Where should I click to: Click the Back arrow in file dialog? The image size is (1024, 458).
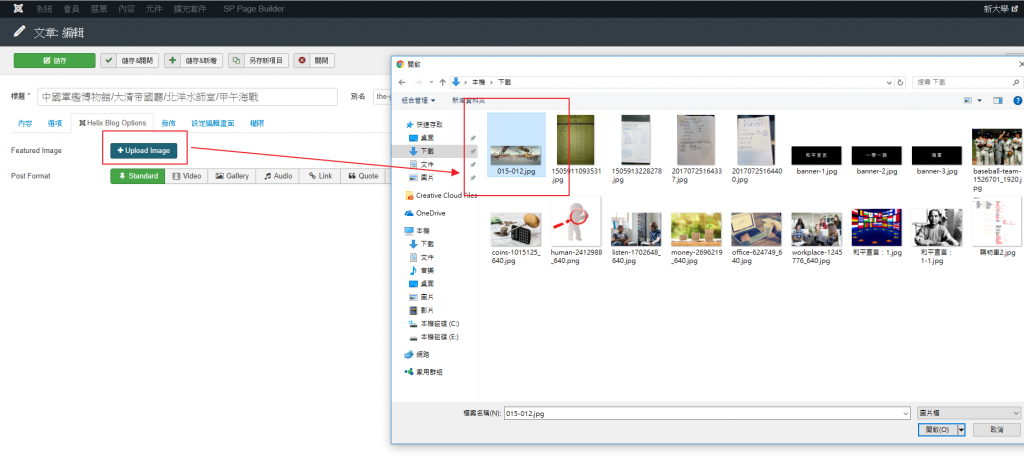(x=403, y=82)
